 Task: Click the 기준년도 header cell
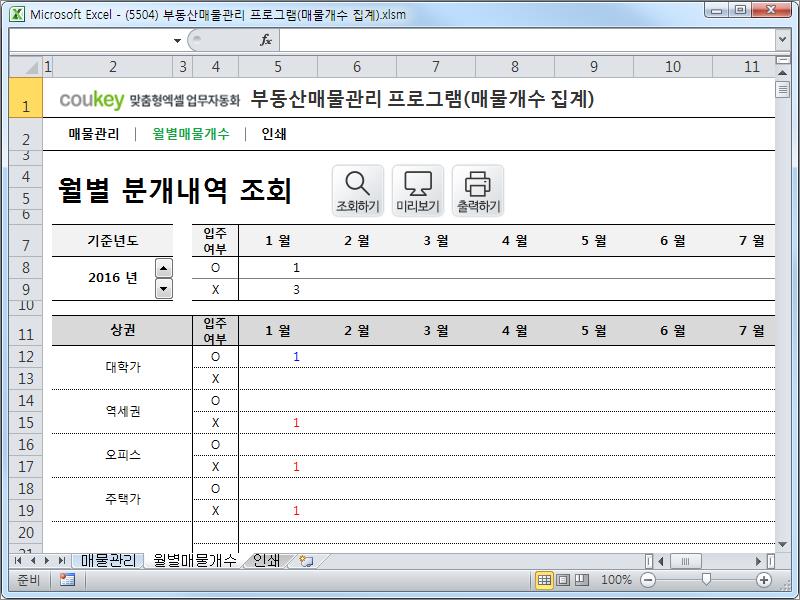(x=113, y=240)
